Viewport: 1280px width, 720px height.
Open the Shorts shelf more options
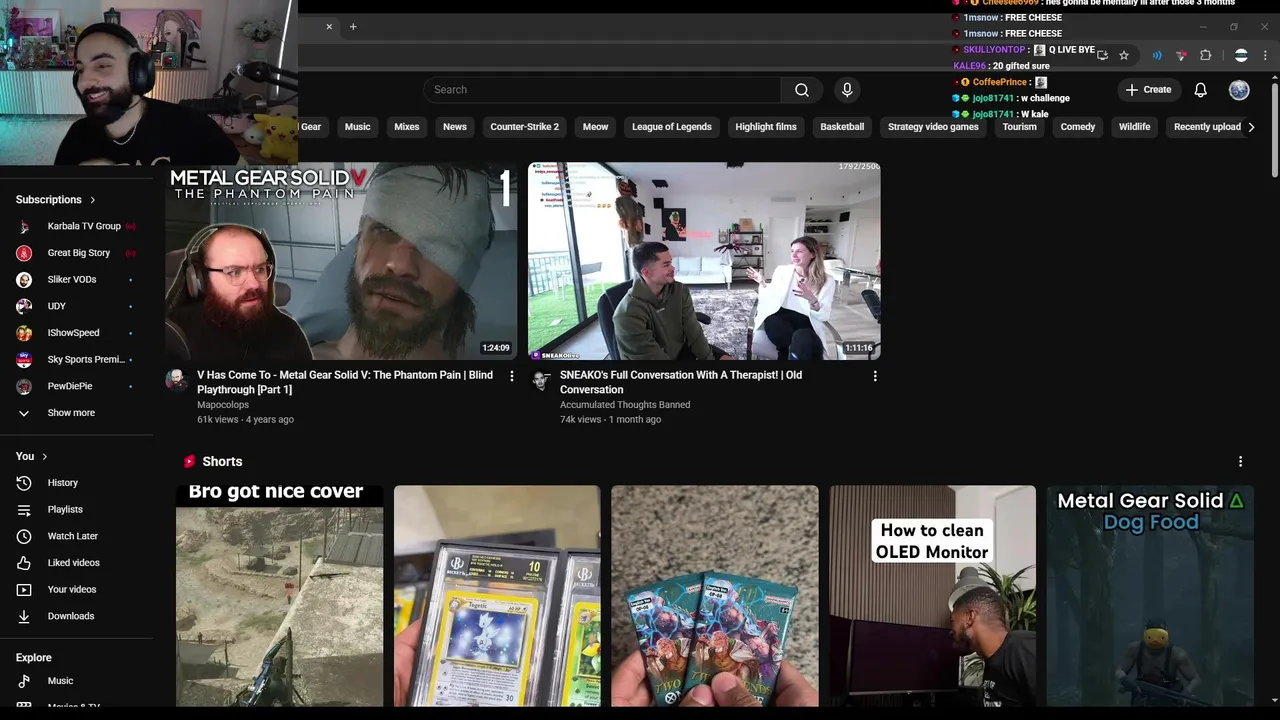[x=1240, y=461]
